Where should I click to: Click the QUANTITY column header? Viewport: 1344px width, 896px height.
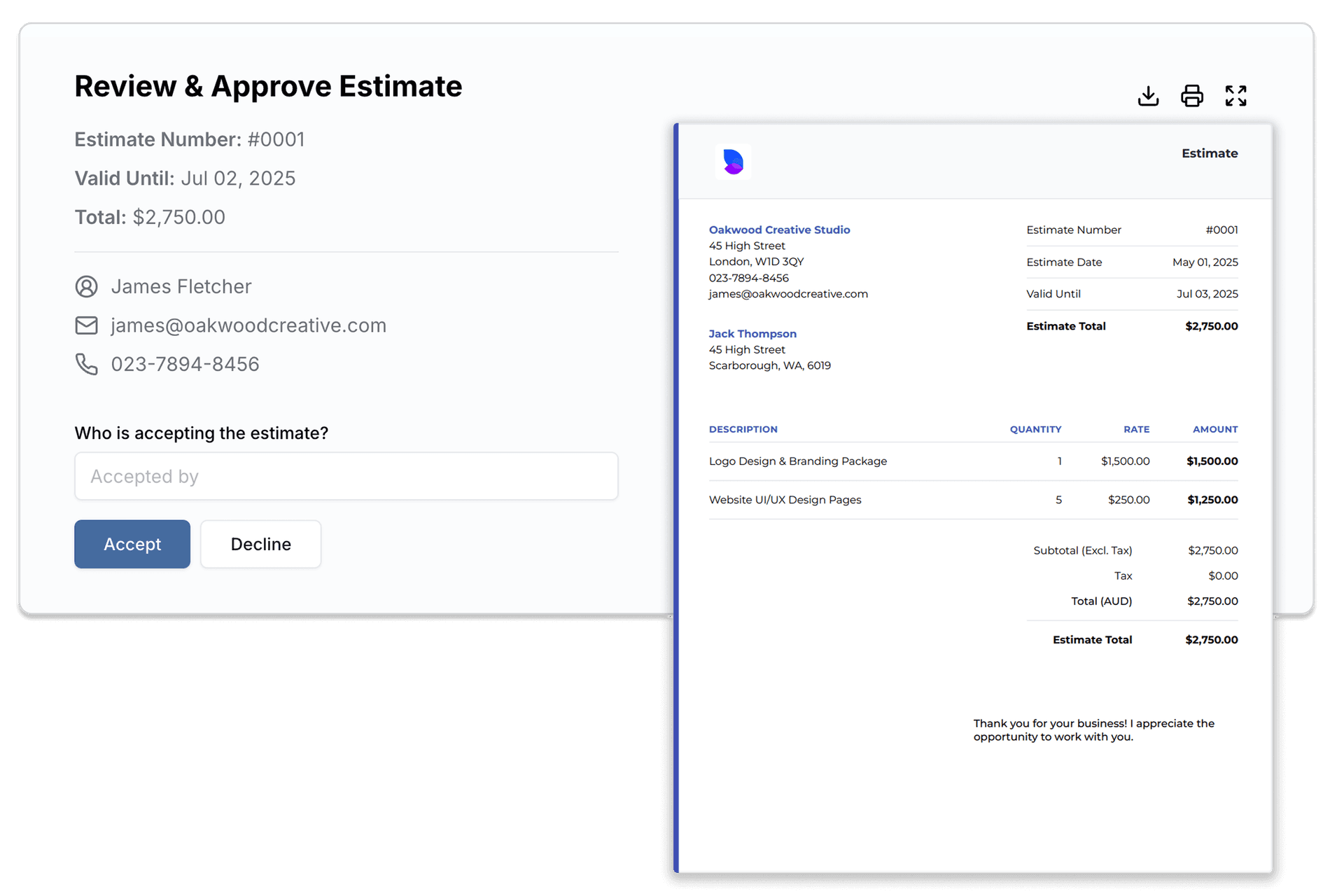click(1035, 429)
